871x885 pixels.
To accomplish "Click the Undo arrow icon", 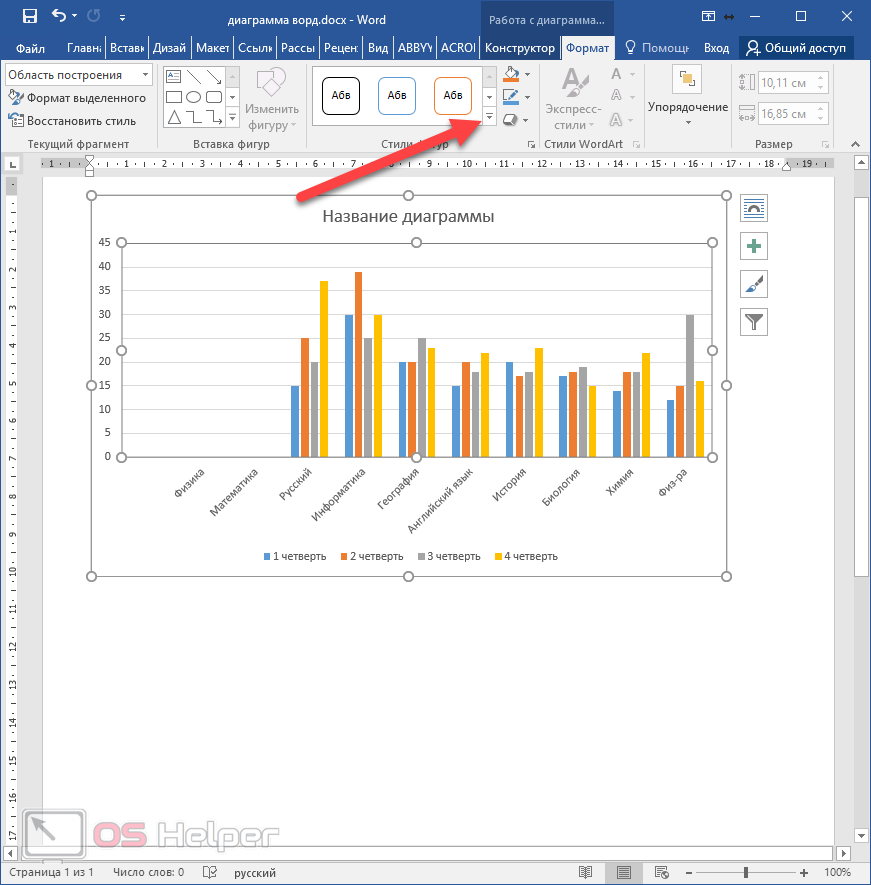I will tap(59, 16).
